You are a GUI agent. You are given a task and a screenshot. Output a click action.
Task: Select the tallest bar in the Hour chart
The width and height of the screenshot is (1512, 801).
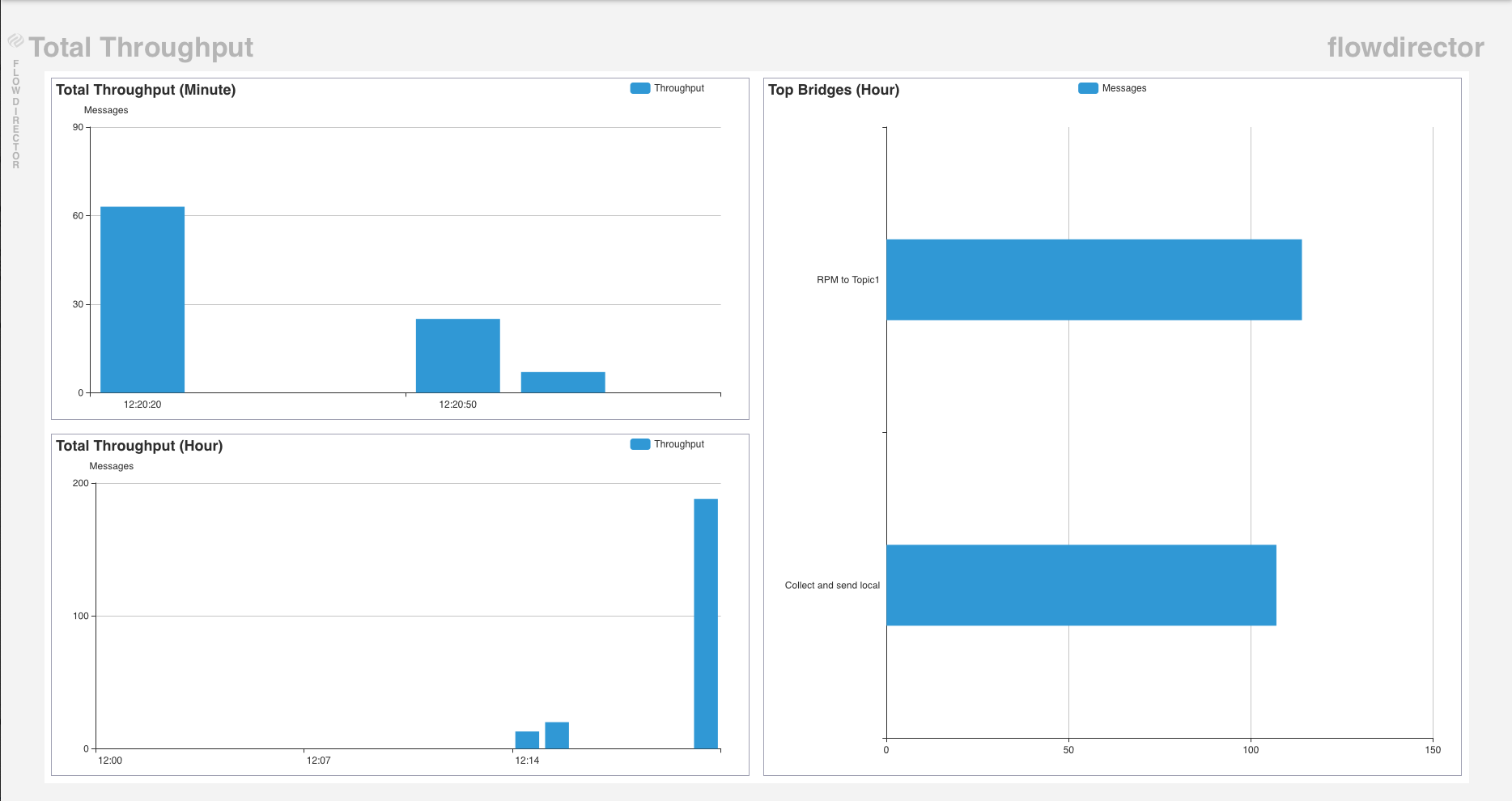[x=706, y=623]
